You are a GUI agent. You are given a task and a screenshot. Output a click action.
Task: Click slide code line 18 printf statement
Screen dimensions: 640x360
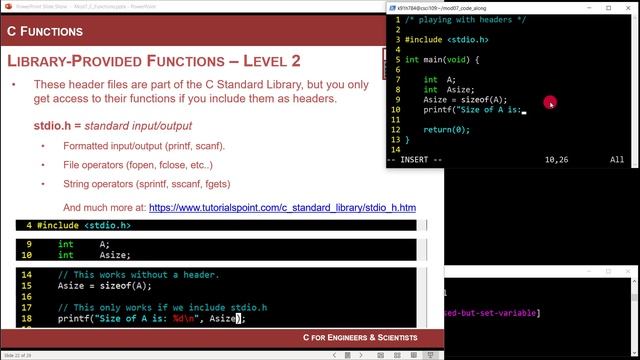[x=151, y=318]
